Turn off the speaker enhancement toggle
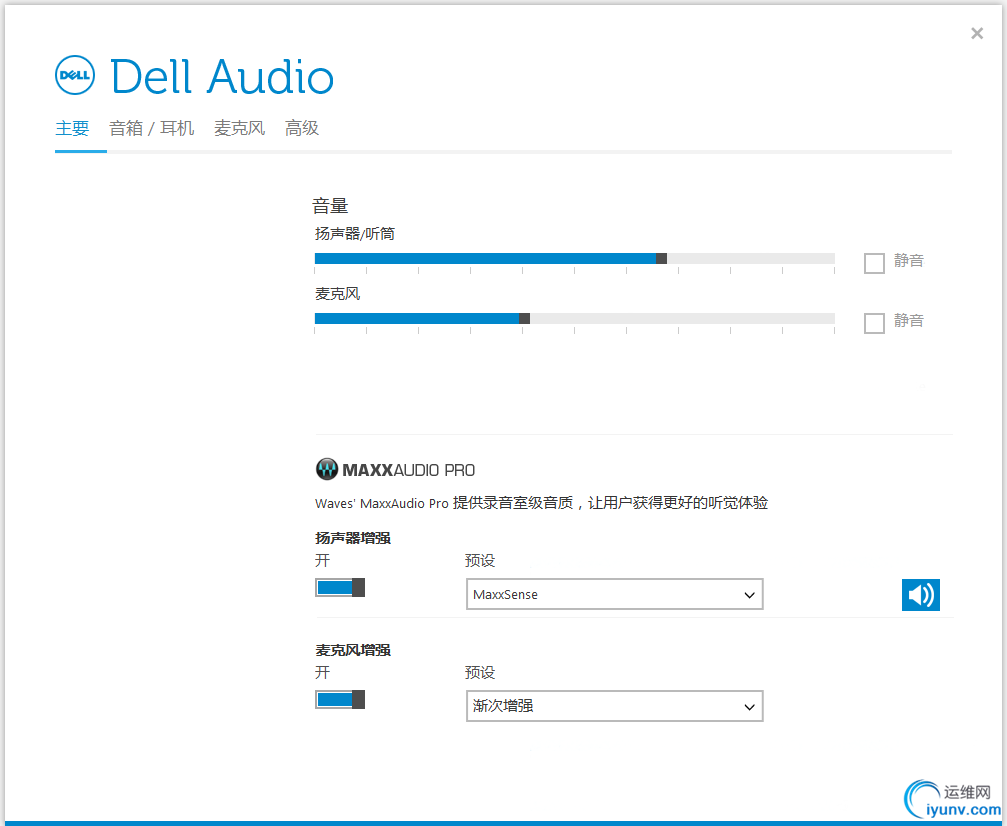The width and height of the screenshot is (1007, 826). [x=340, y=587]
